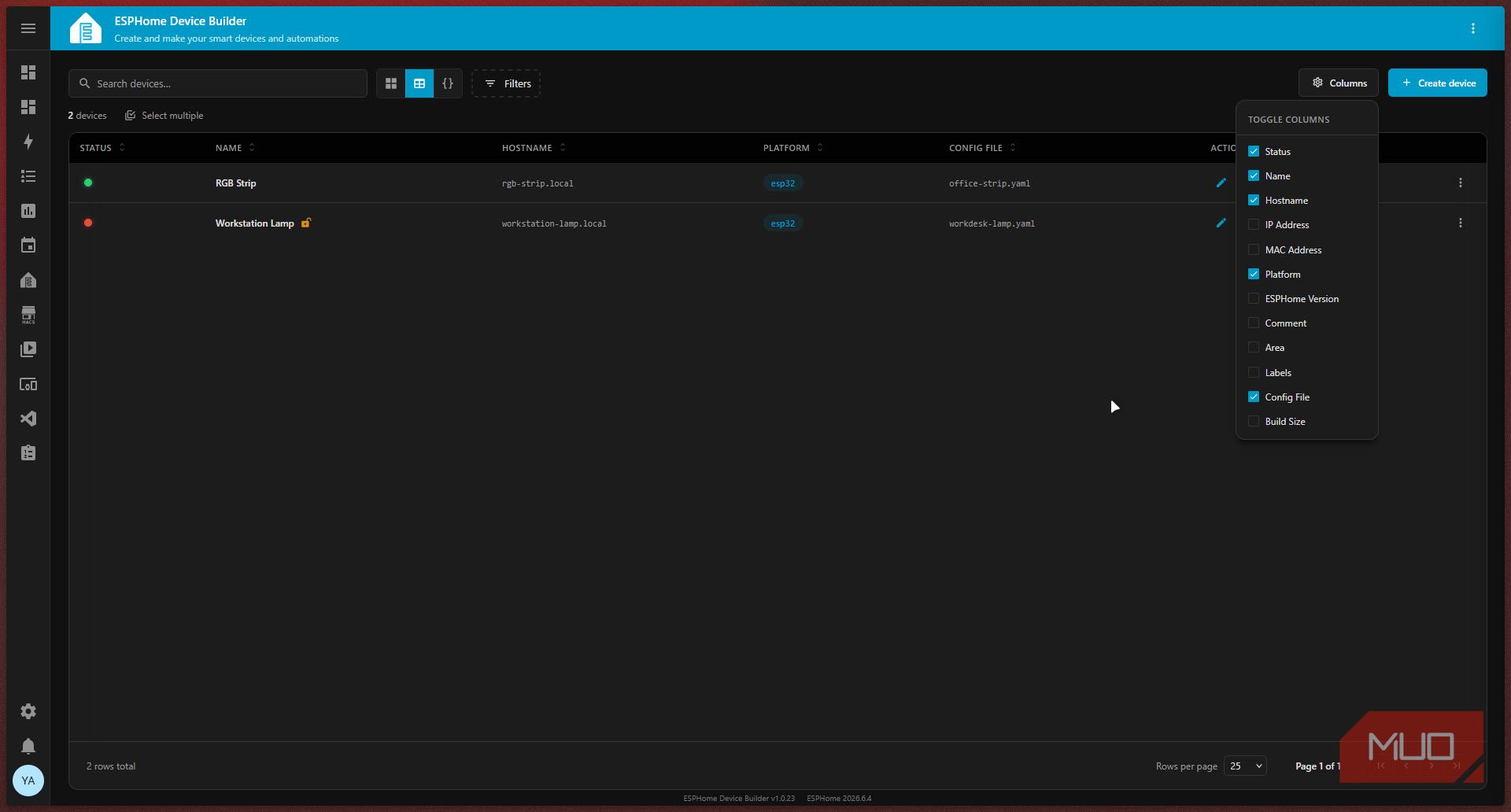Viewport: 1511px width, 812px height.
Task: Switch to card grid view
Action: tap(391, 83)
